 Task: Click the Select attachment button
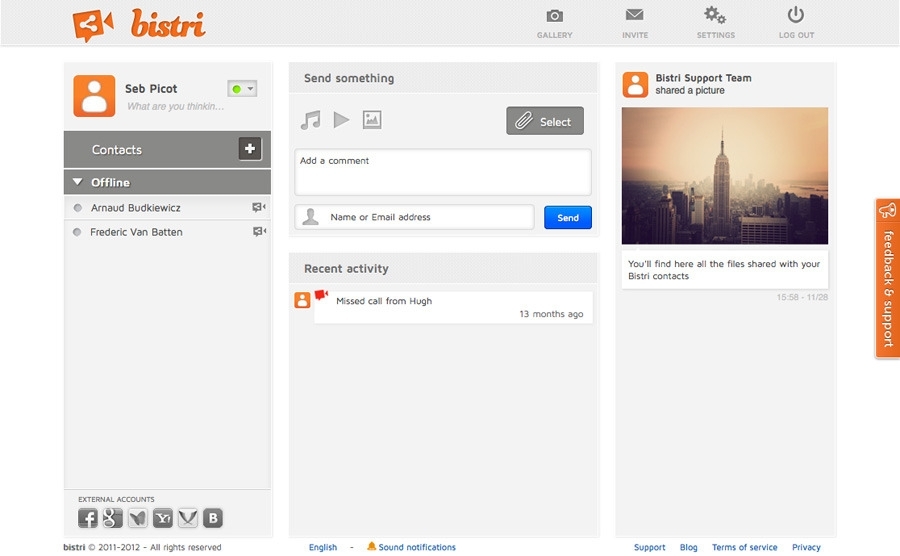click(x=545, y=121)
